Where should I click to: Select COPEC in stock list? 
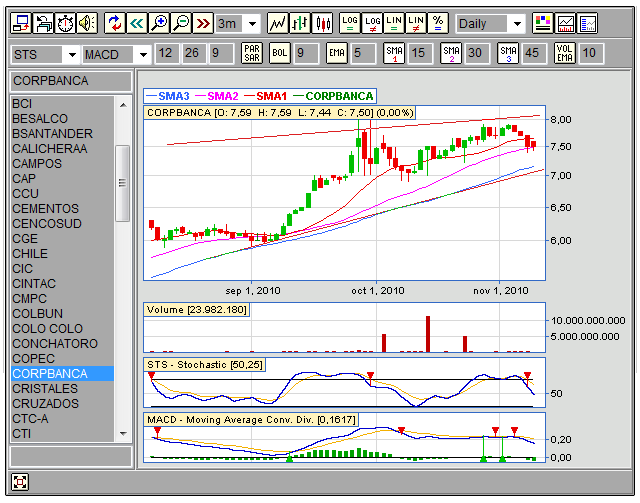click(x=62, y=358)
